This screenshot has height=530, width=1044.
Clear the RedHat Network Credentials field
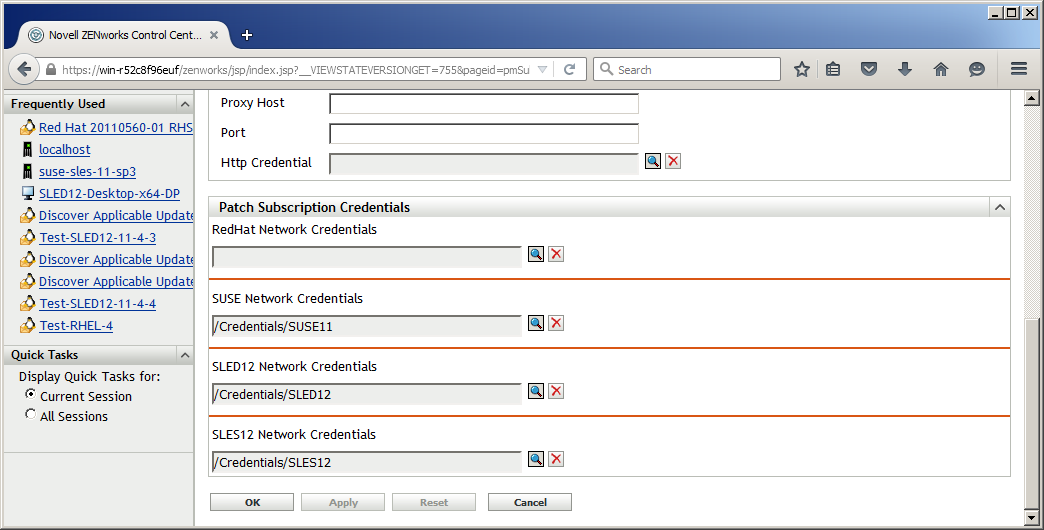(x=556, y=254)
